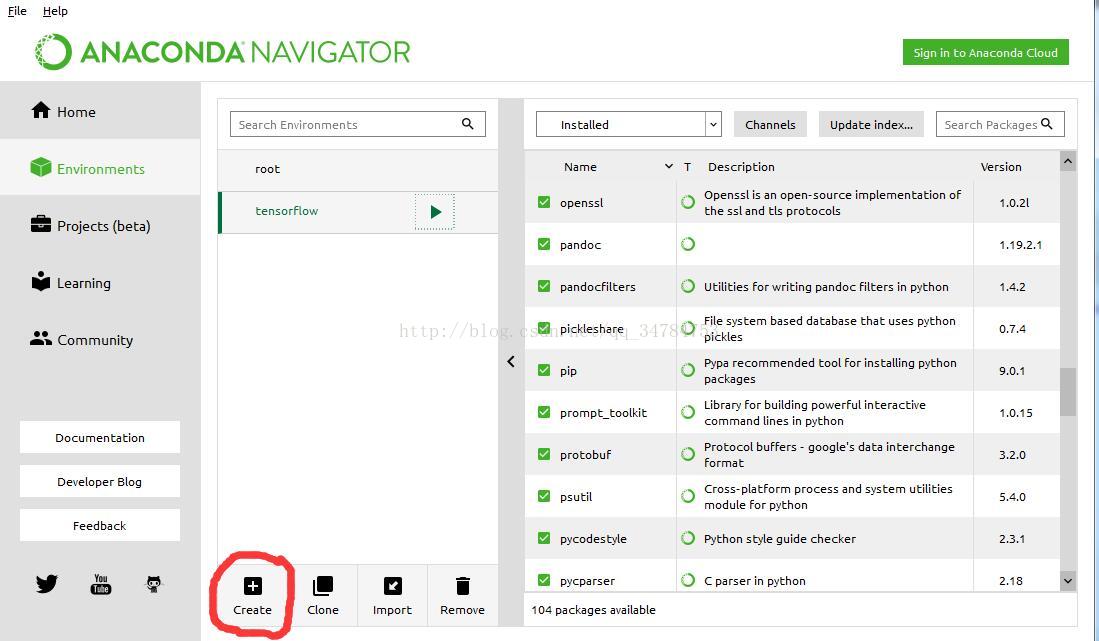Click the Name column sort arrow
1099x641 pixels.
(x=669, y=167)
